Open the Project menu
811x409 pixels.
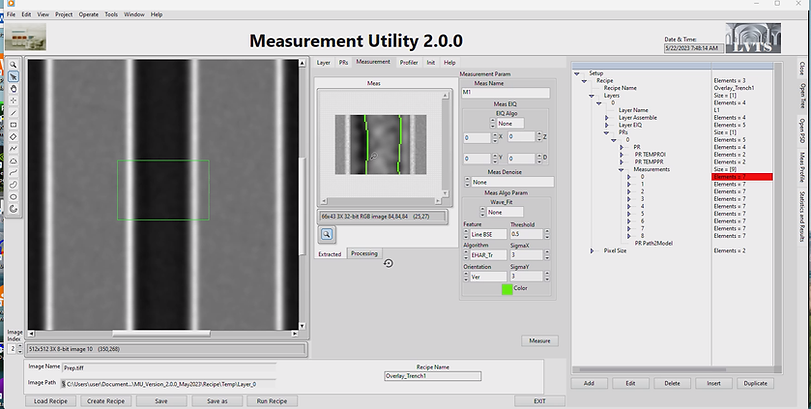tap(64, 14)
